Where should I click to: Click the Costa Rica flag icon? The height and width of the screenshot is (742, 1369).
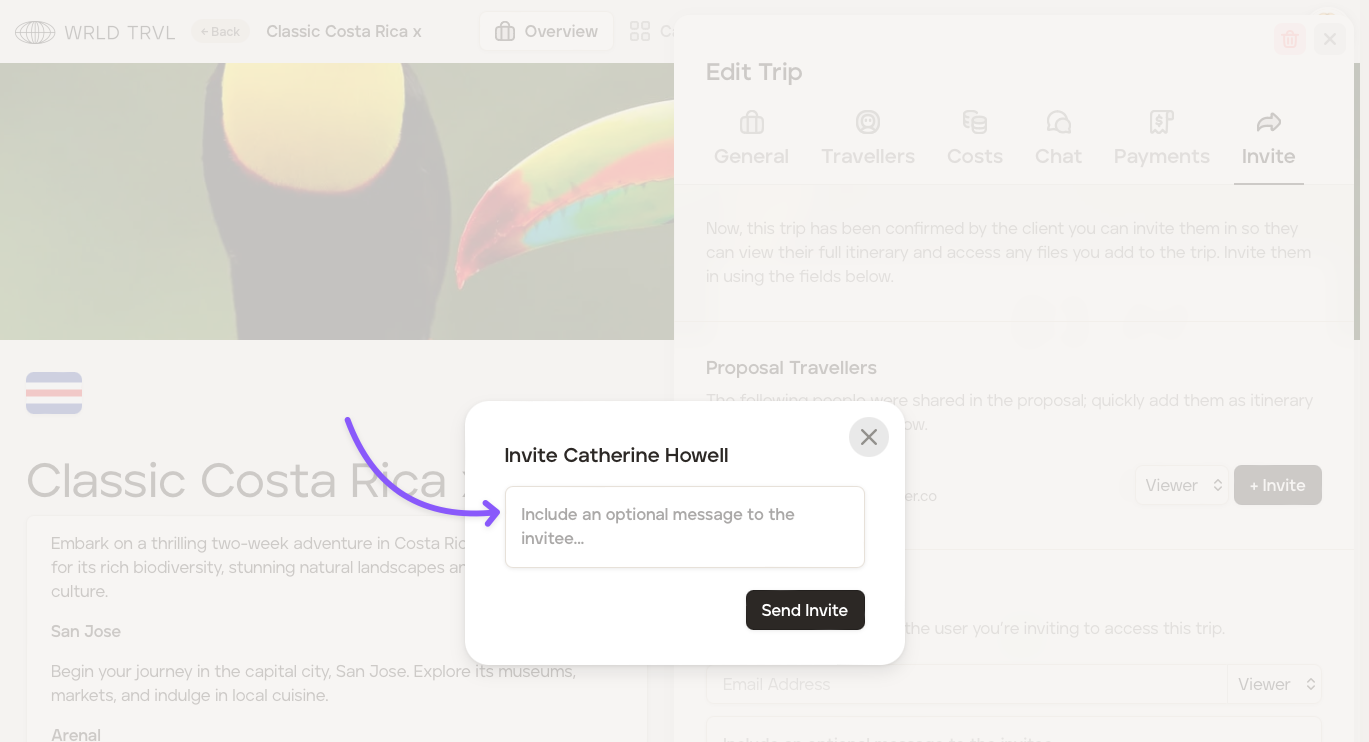click(54, 393)
